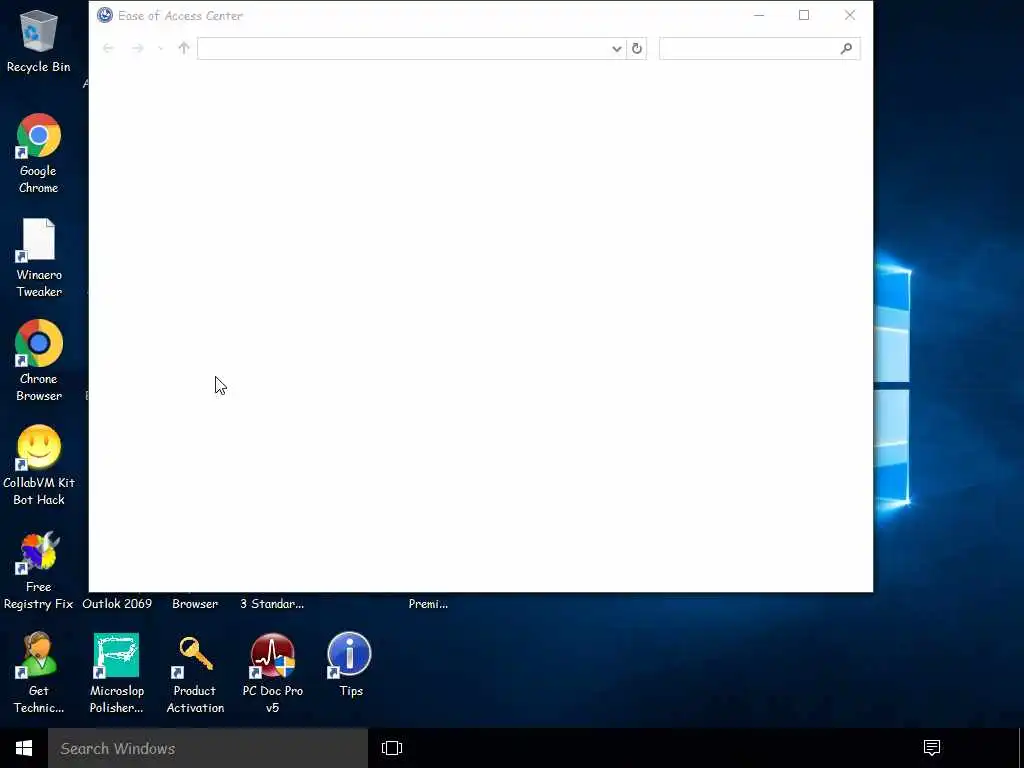This screenshot has height=768, width=1024.
Task: Maximize the Ease of Access Center window
Action: click(x=804, y=15)
